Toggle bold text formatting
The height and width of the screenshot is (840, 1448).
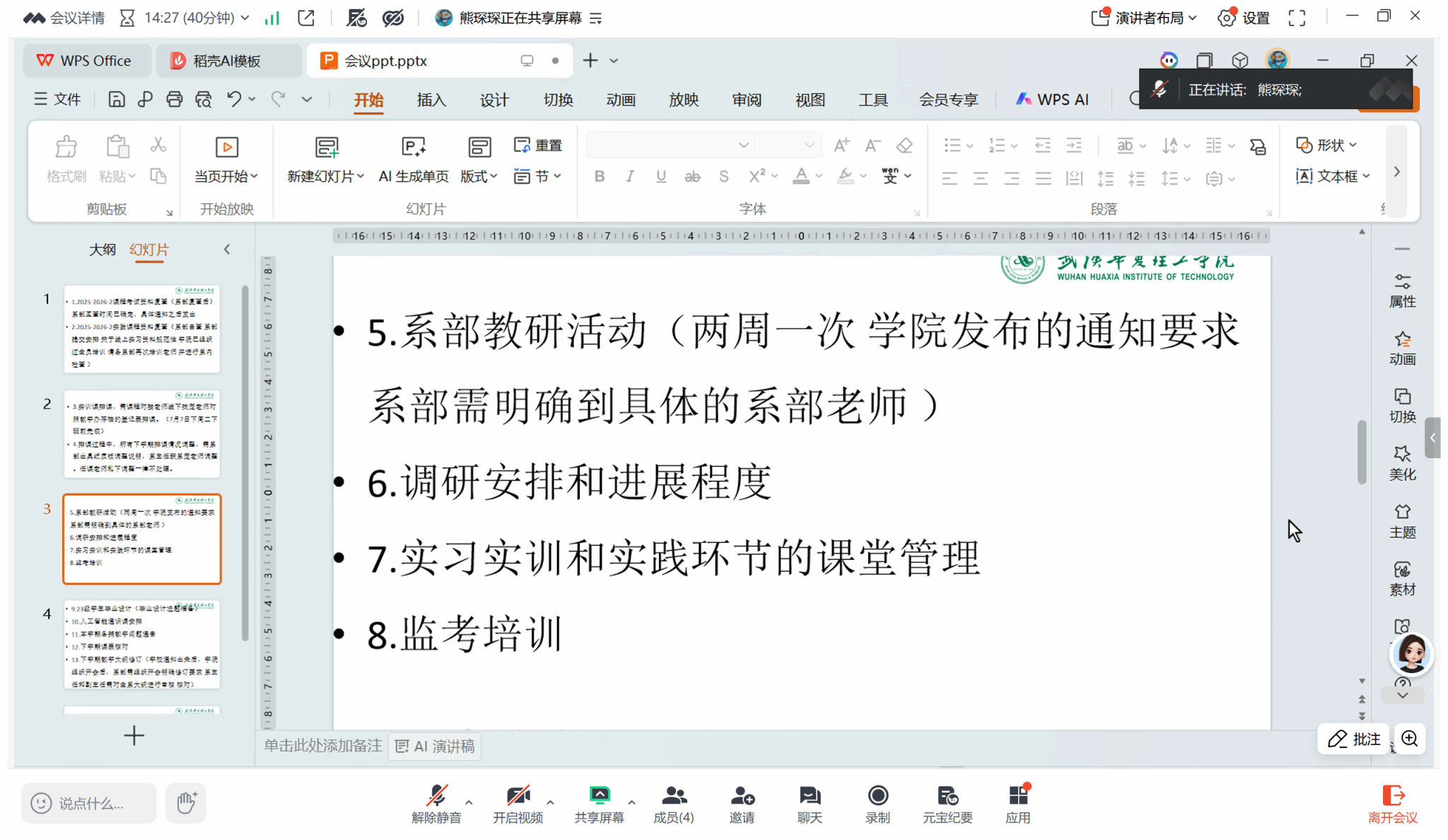pyautogui.click(x=600, y=177)
